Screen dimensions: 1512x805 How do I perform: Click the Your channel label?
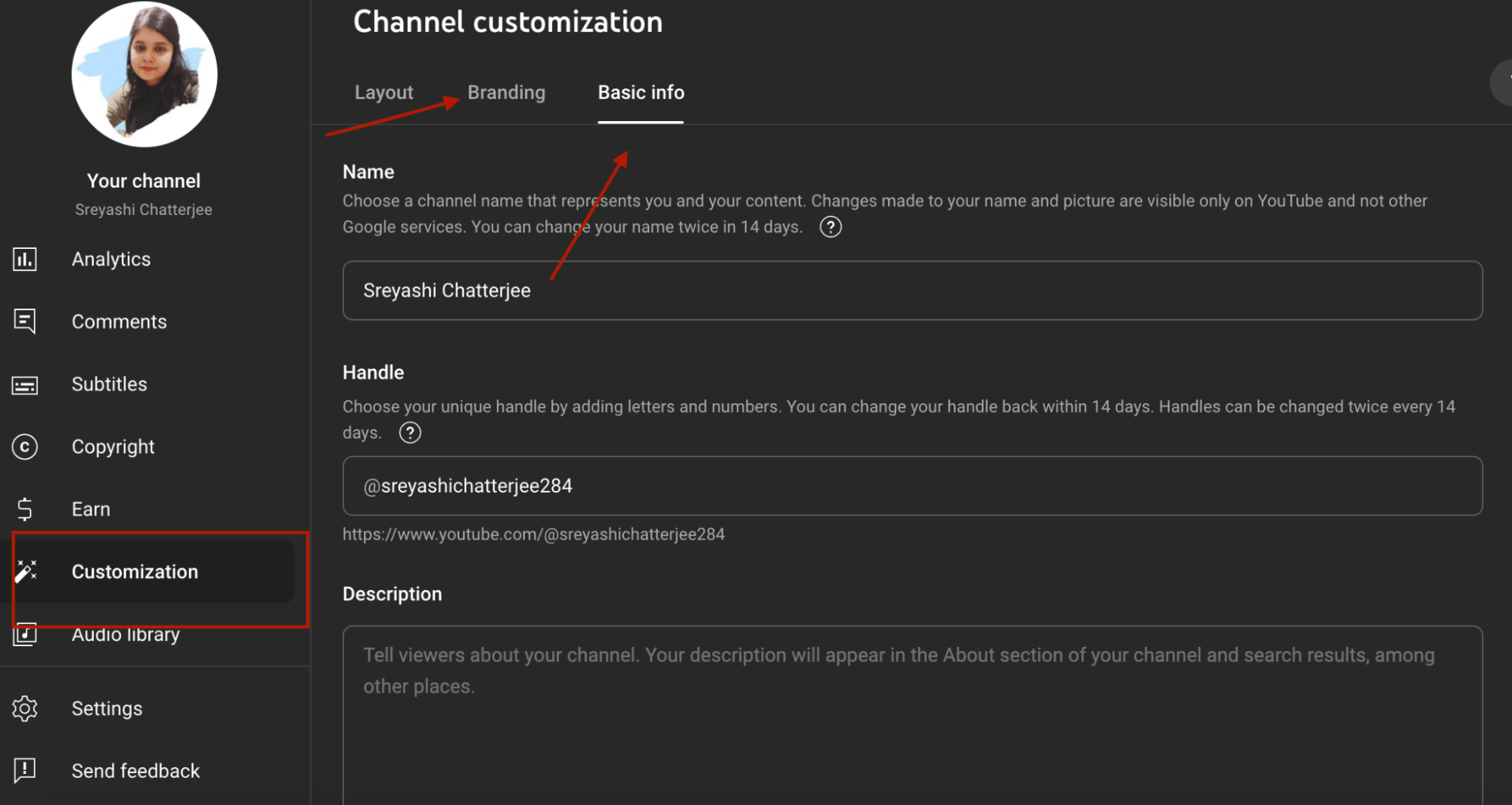point(144,180)
